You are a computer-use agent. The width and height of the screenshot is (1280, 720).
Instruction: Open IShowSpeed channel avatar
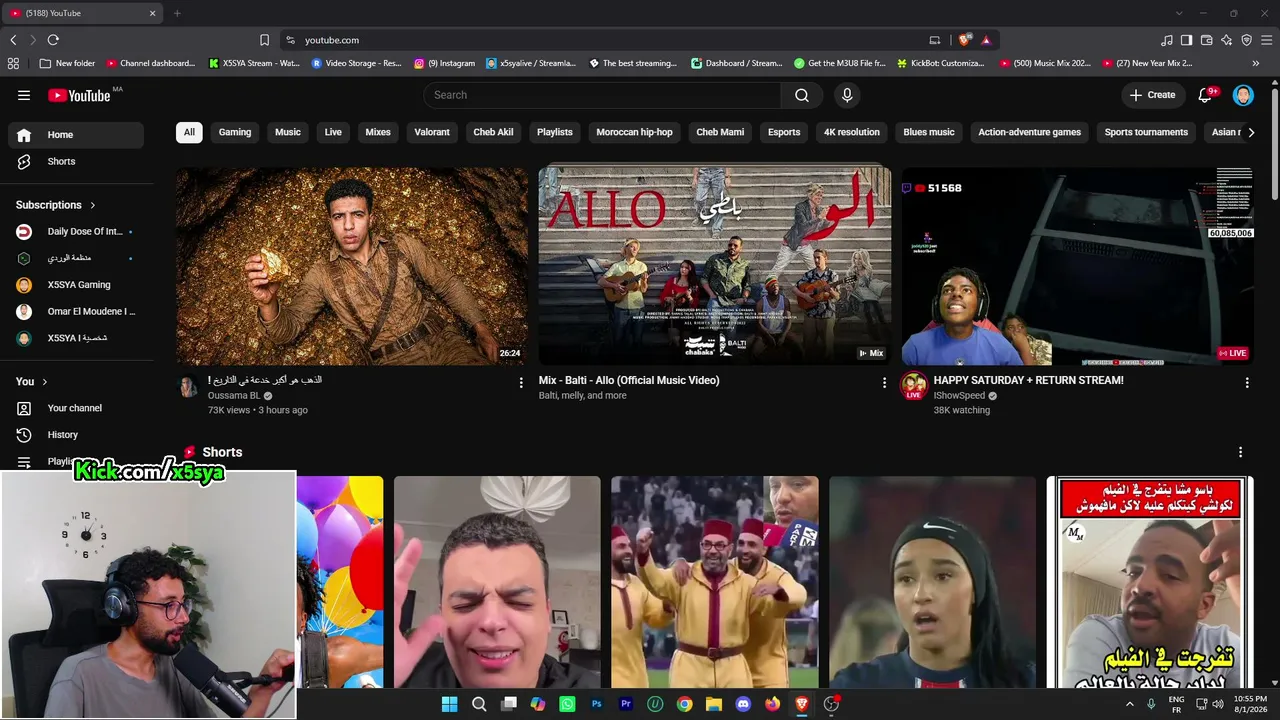pyautogui.click(x=914, y=386)
